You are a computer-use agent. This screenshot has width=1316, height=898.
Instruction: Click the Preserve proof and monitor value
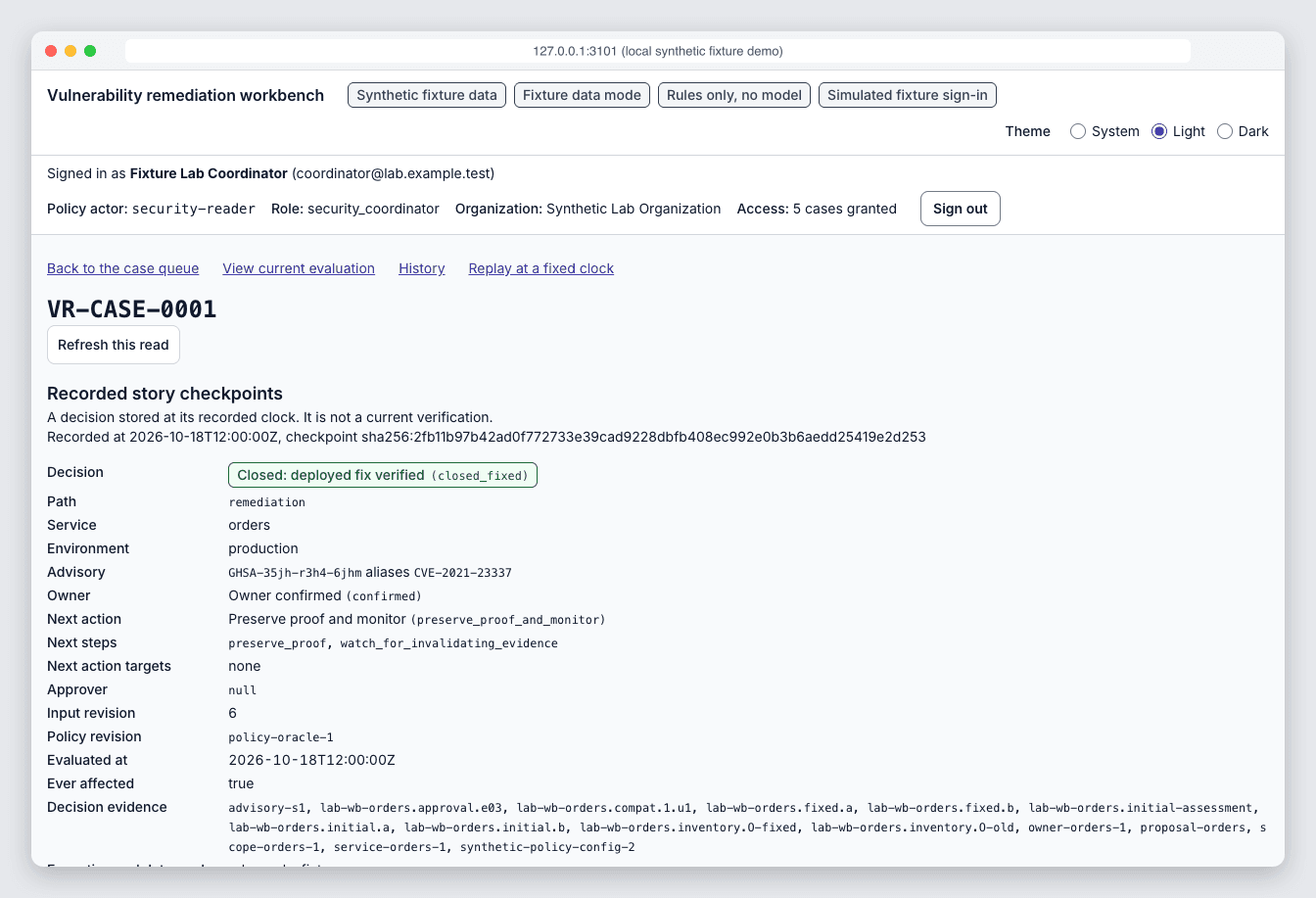[417, 619]
